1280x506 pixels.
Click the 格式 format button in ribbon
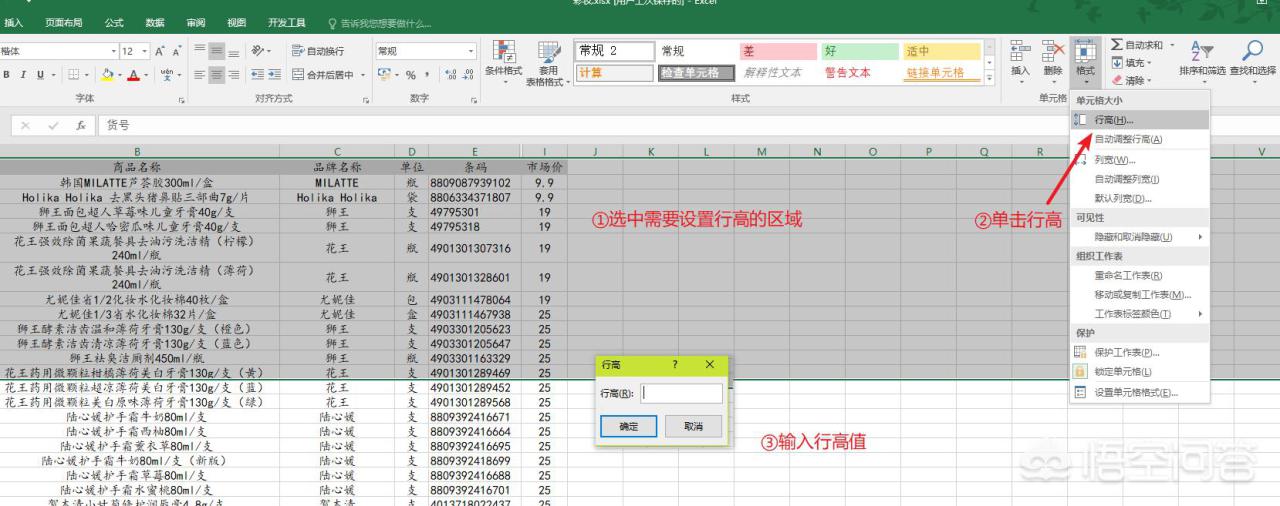pyautogui.click(x=1085, y=61)
